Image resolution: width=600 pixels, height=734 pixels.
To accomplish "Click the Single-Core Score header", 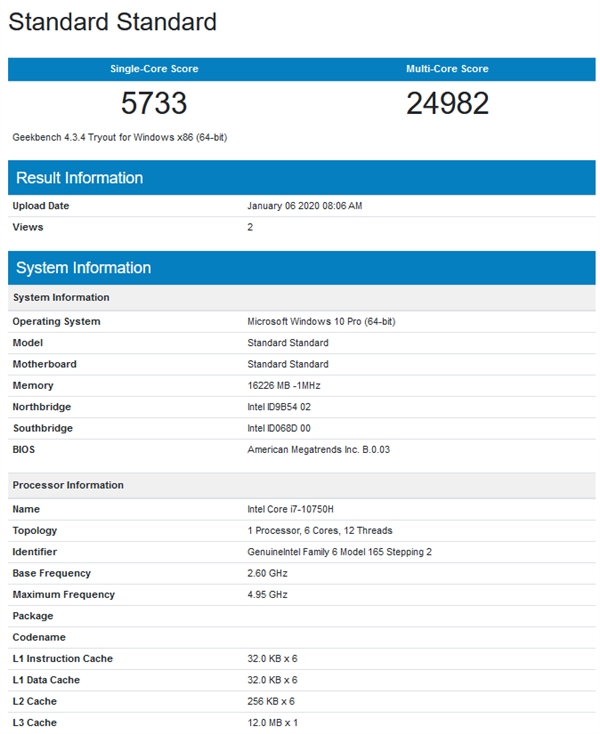I will pos(154,69).
